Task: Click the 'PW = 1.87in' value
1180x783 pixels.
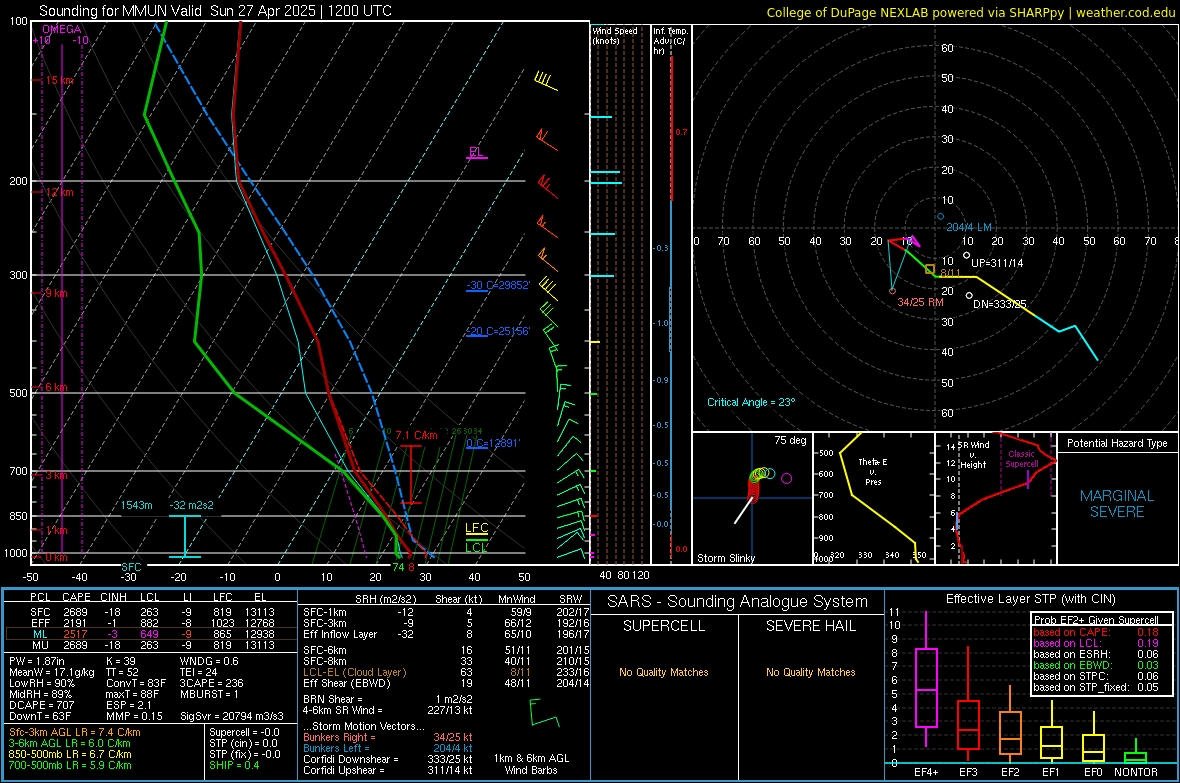Action: pyautogui.click(x=36, y=661)
